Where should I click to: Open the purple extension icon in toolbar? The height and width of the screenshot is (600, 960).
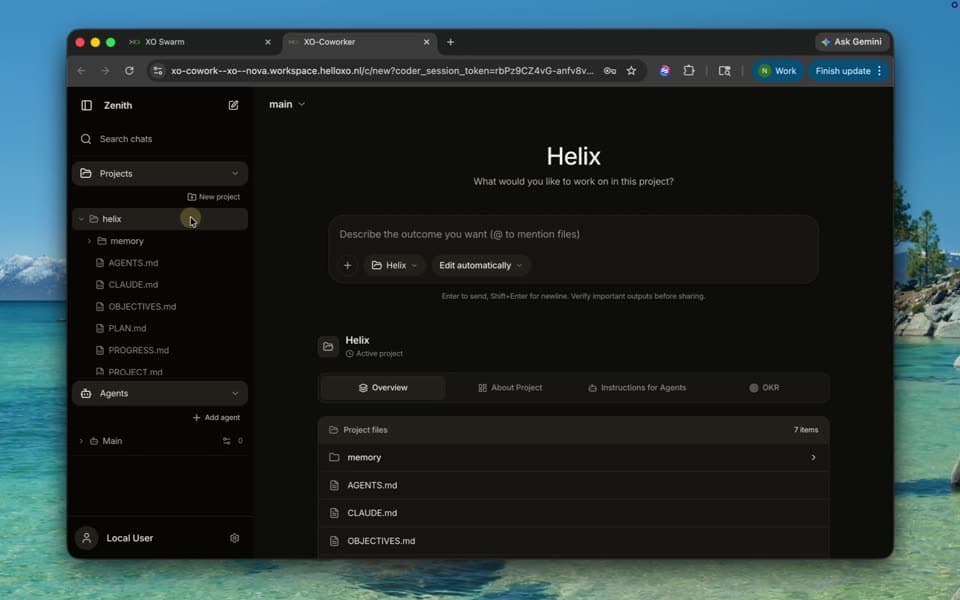click(x=664, y=71)
